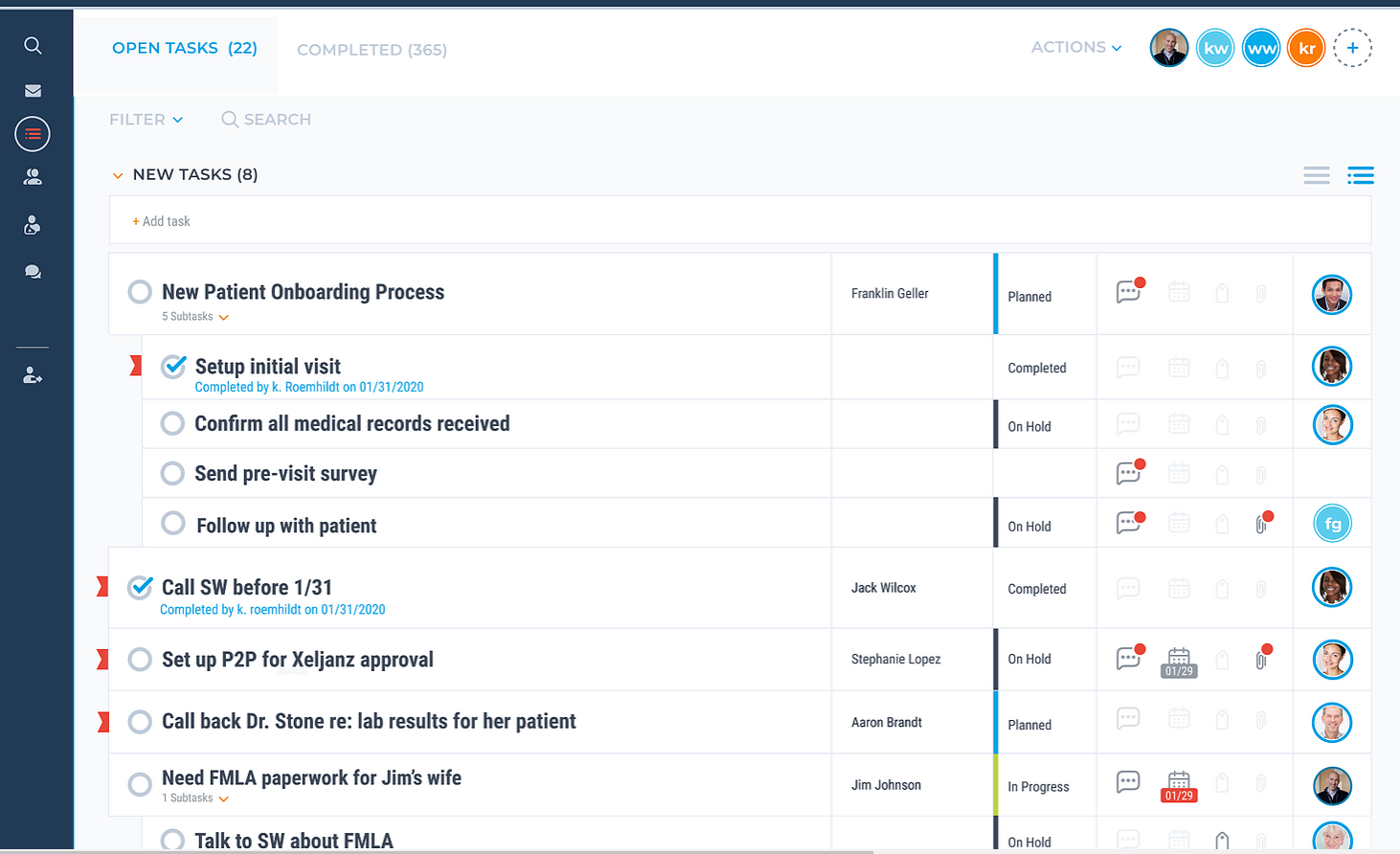Collapse the New Tasks section chevron
The width and height of the screenshot is (1400, 854).
118,175
